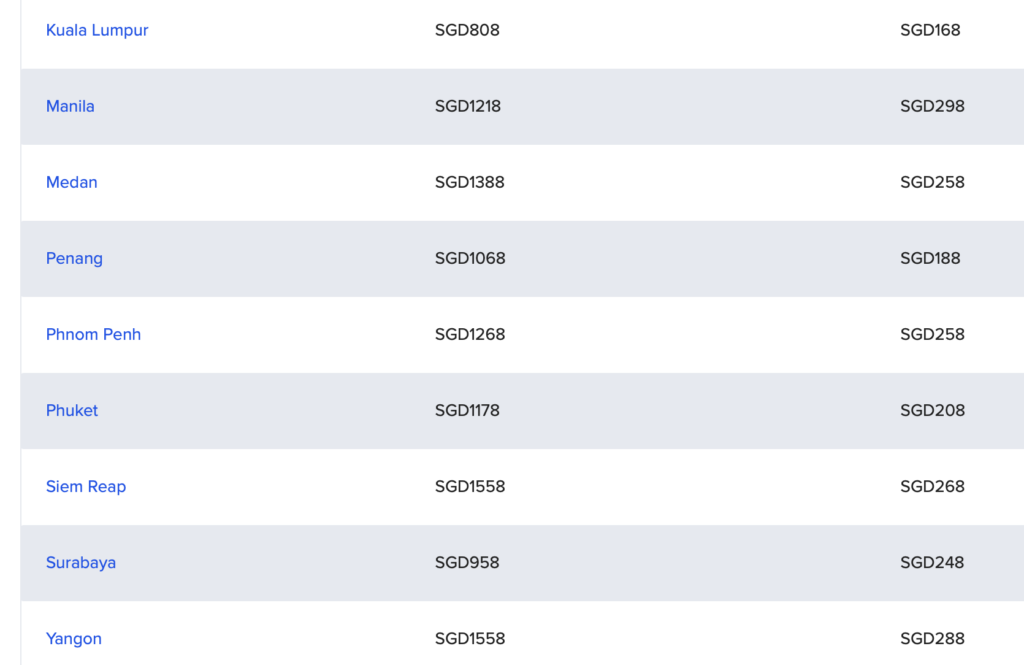Open the Yangon link
This screenshot has height=665, width=1024.
pyautogui.click(x=74, y=638)
